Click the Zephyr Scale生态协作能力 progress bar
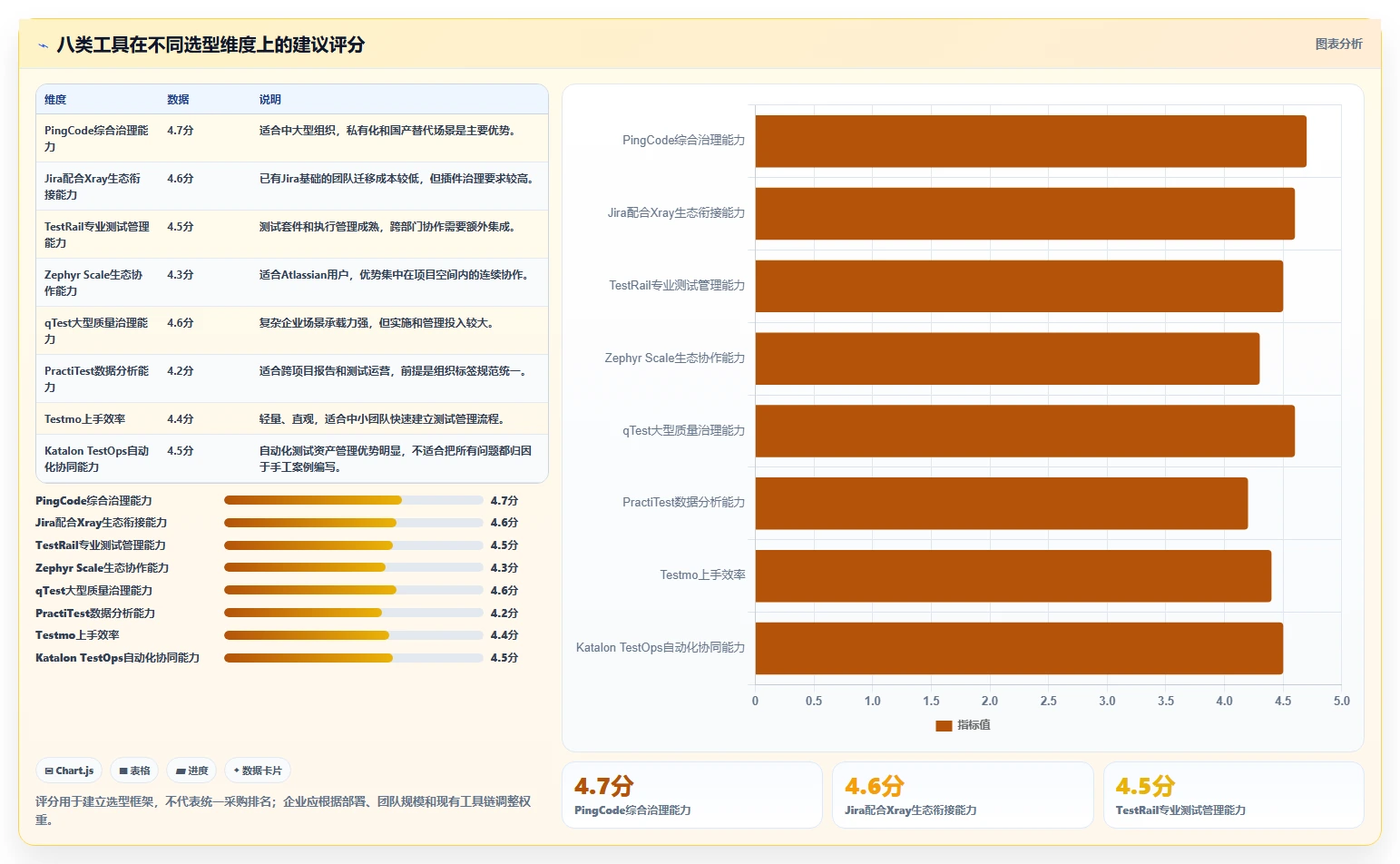Image resolution: width=1400 pixels, height=864 pixels. point(354,567)
